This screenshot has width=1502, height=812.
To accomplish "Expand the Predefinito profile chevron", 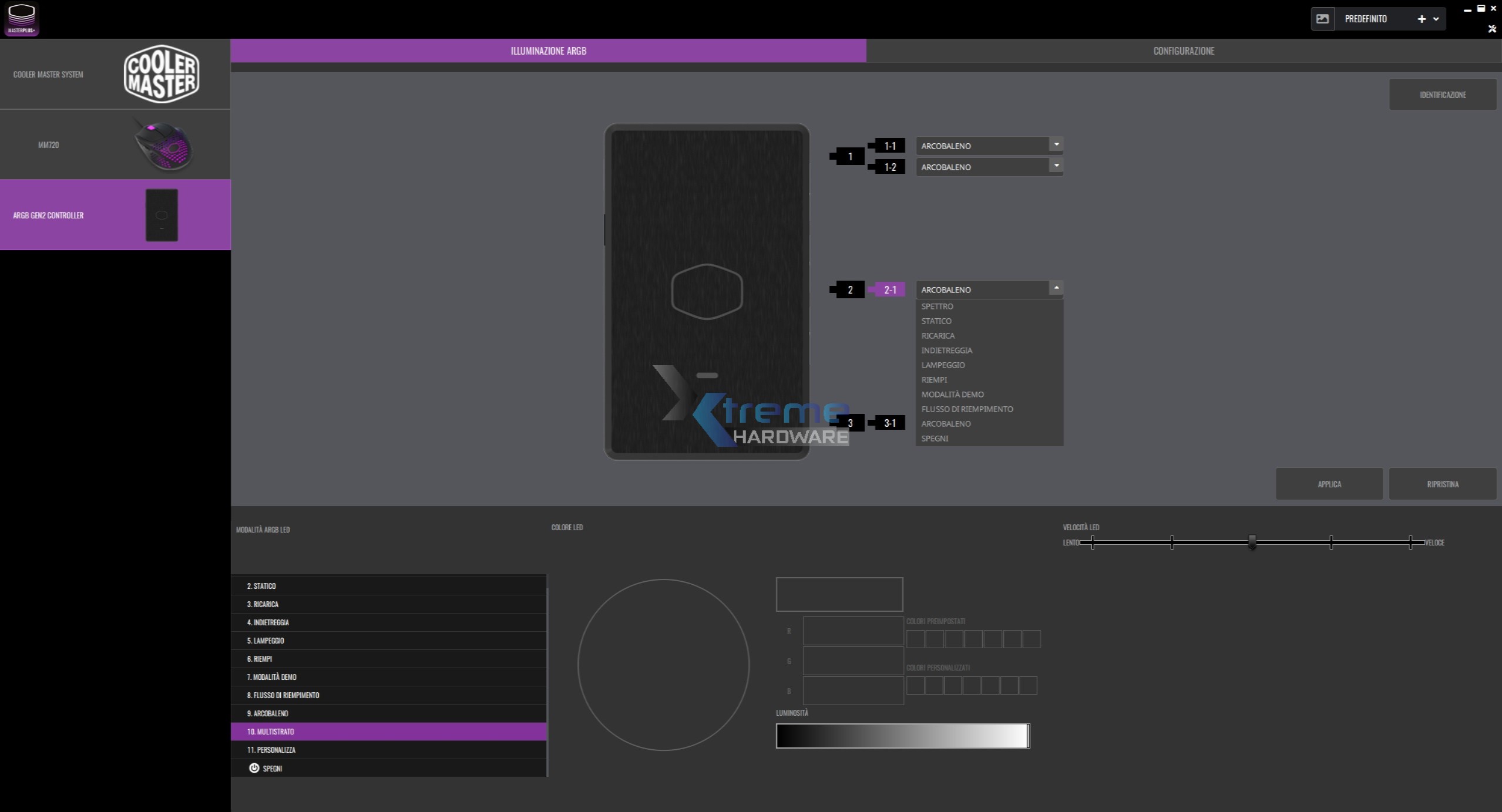I will coord(1436,19).
